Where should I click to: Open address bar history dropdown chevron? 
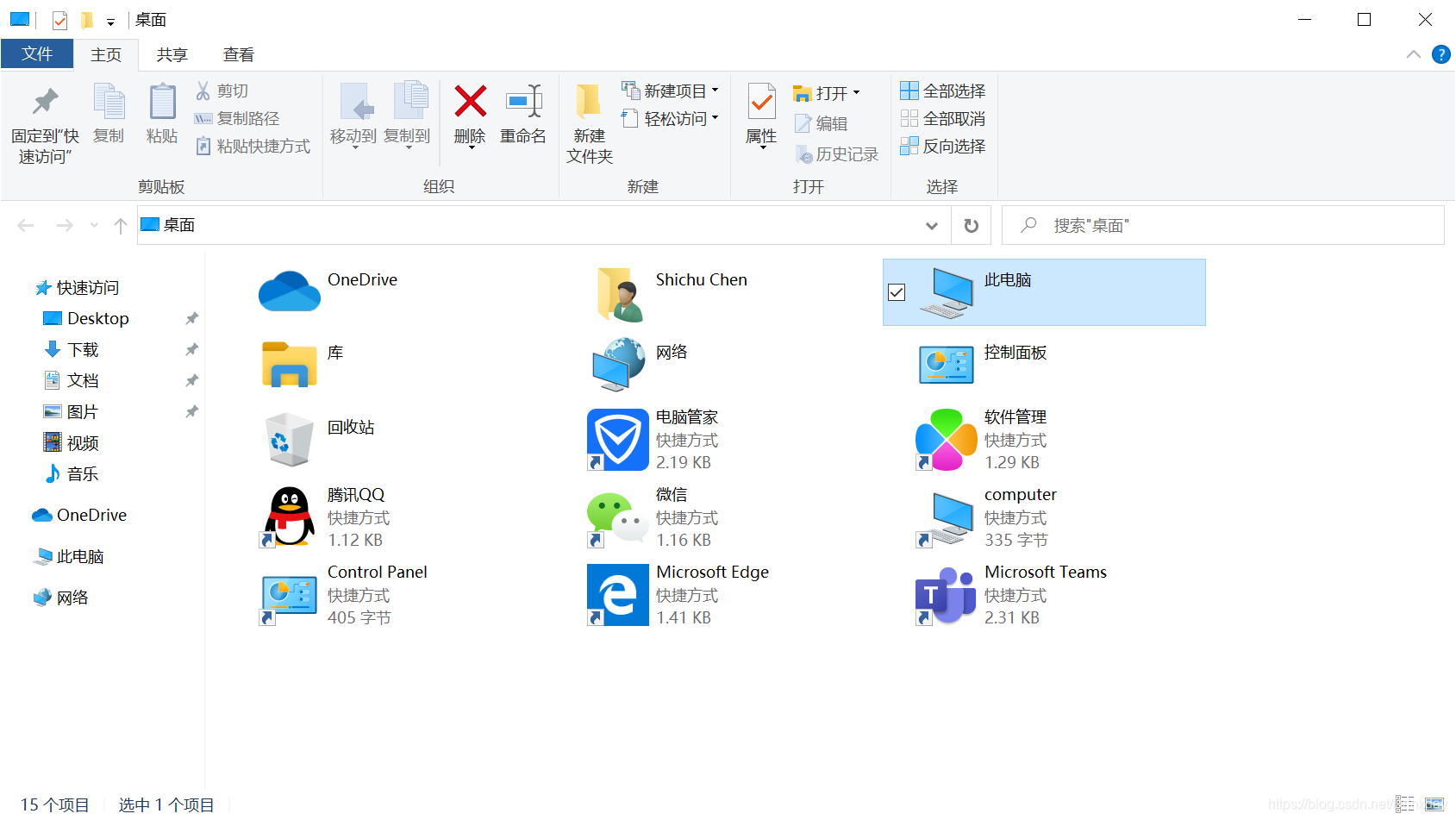[932, 225]
